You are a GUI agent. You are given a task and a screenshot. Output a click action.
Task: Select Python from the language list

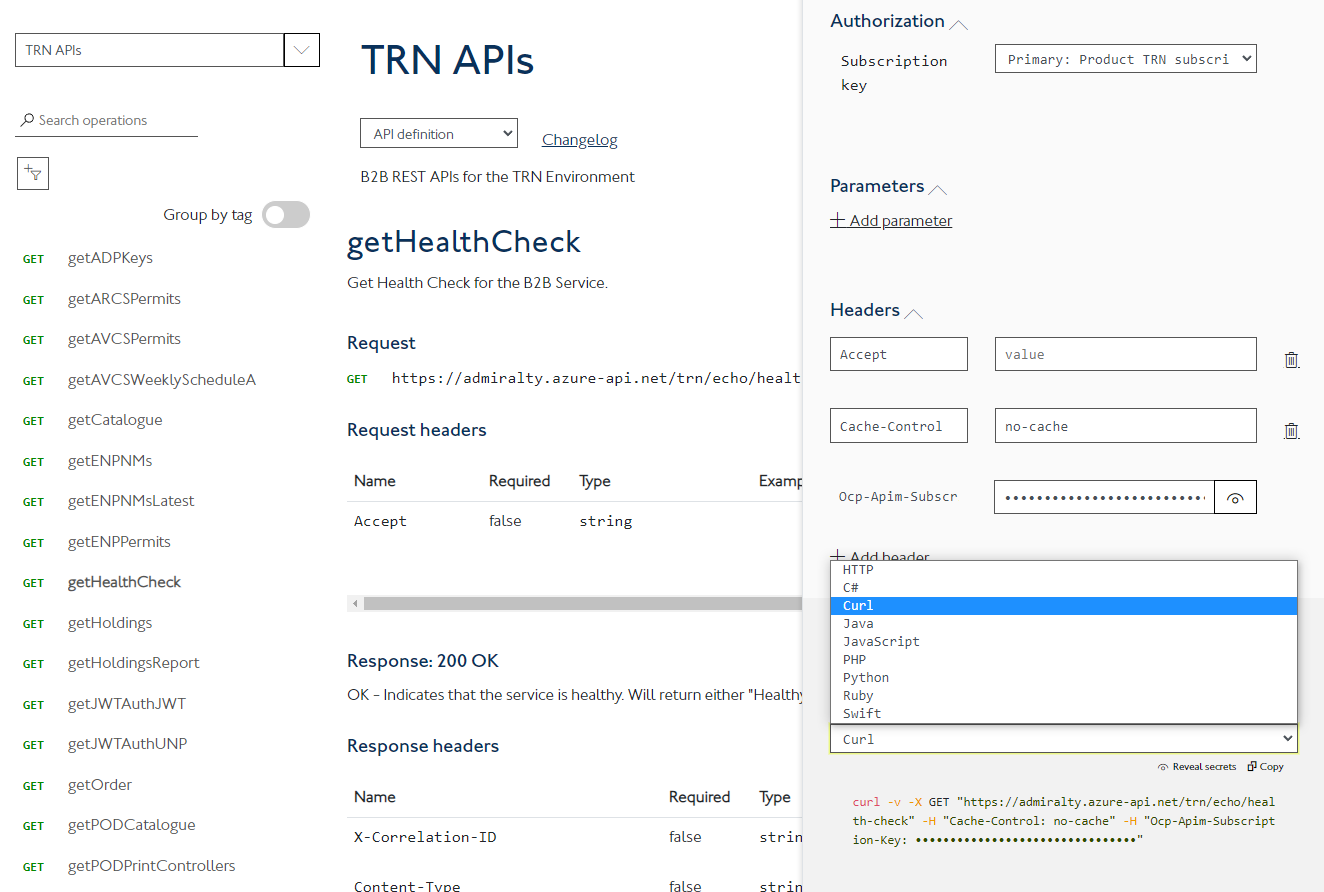pyautogui.click(x=866, y=678)
